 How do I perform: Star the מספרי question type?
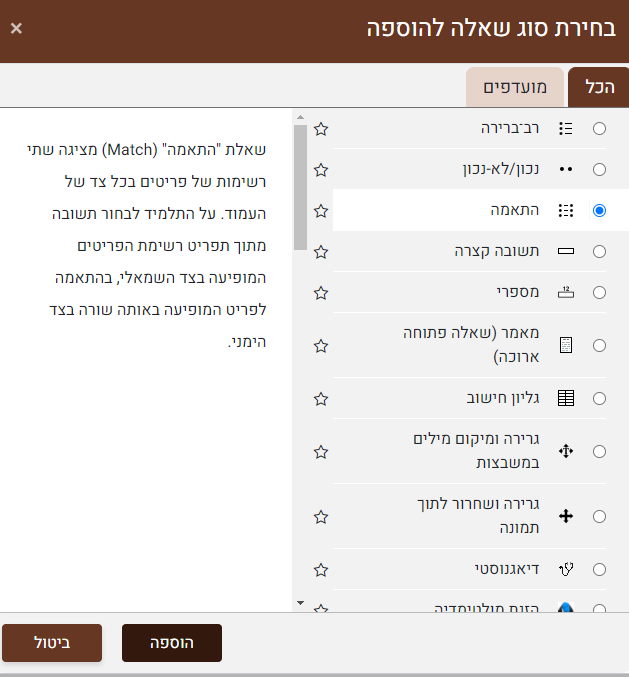point(321,293)
